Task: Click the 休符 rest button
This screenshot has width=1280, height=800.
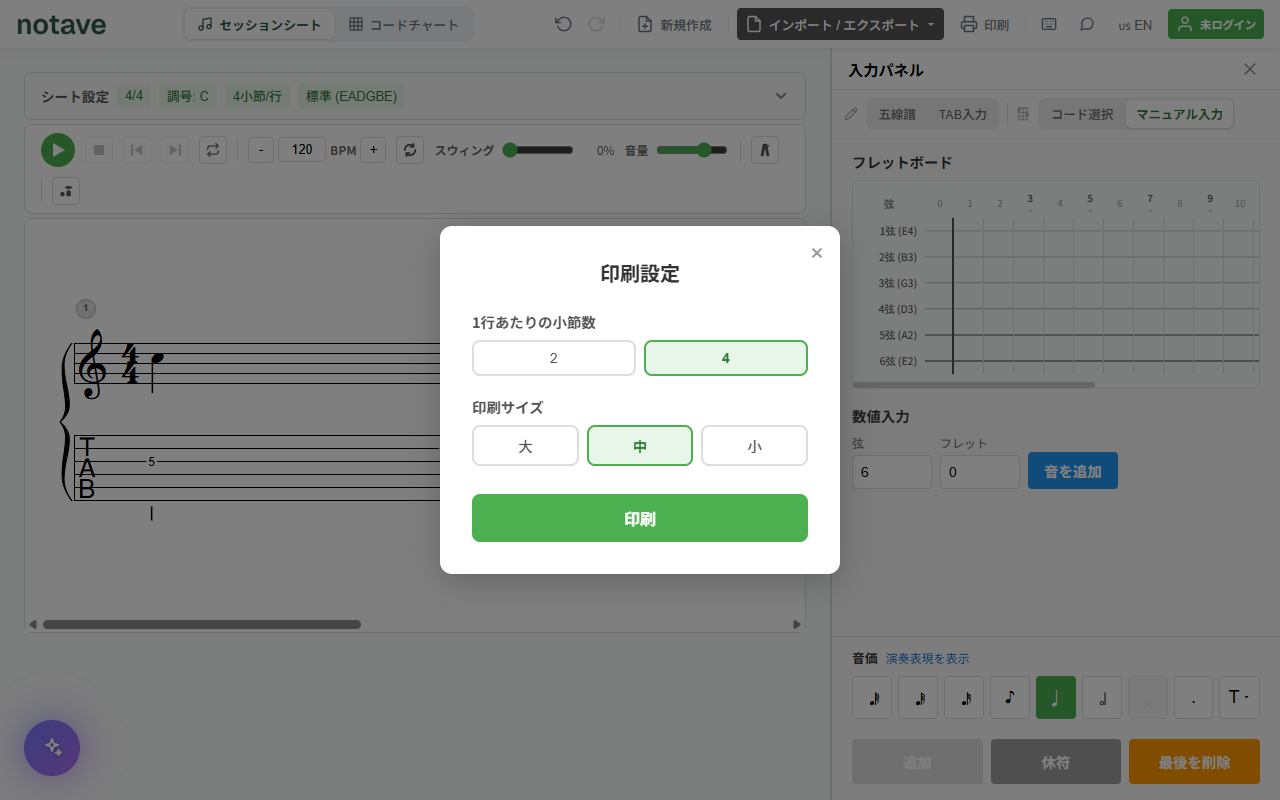Action: tap(1056, 762)
